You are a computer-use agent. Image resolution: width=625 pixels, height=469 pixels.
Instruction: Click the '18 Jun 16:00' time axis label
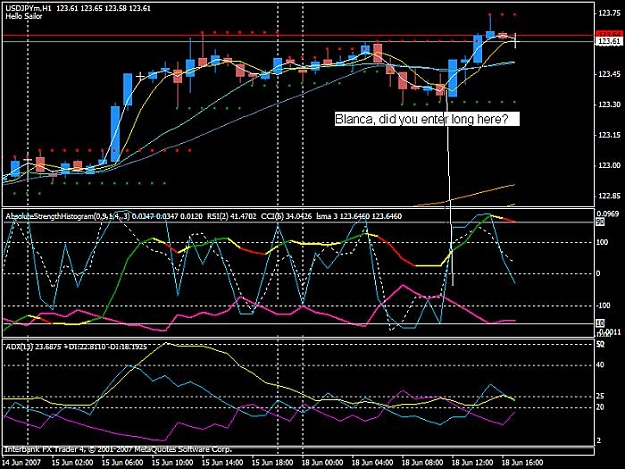tap(523, 463)
